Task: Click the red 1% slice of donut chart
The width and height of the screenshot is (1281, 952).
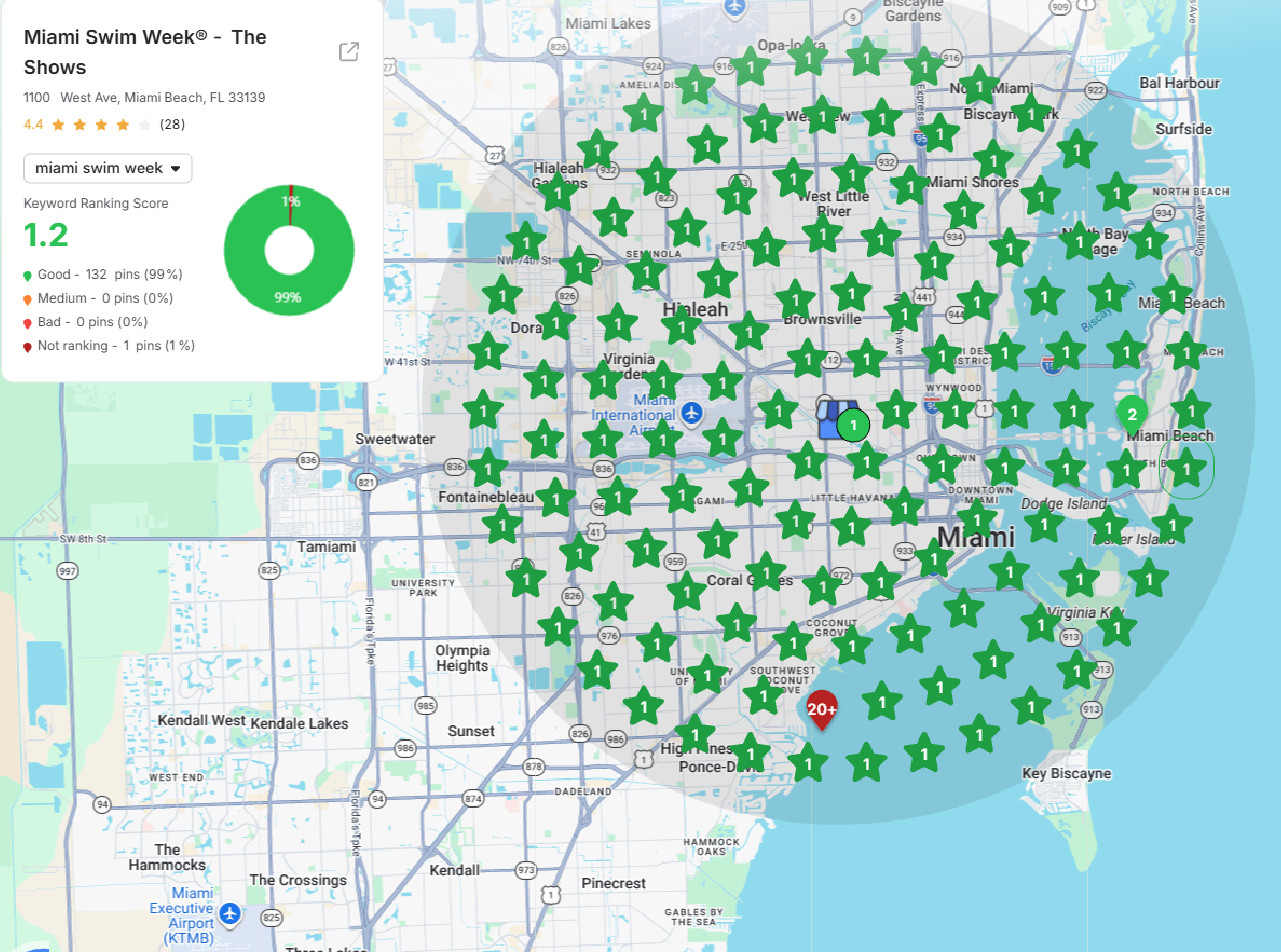Action: click(291, 205)
